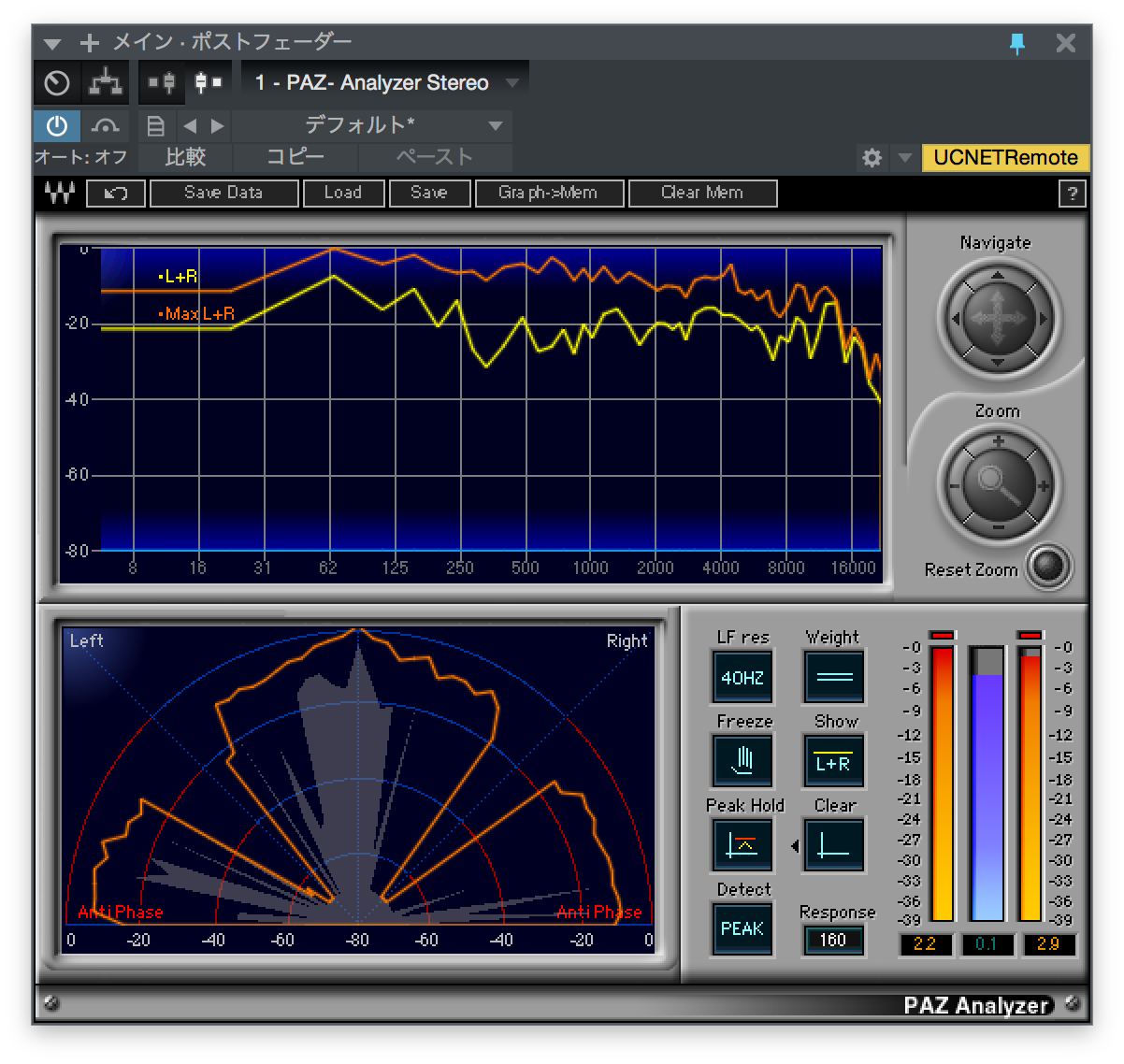Pin the plugin window
Viewport: 1124px width, 1064px height.
(x=1017, y=43)
